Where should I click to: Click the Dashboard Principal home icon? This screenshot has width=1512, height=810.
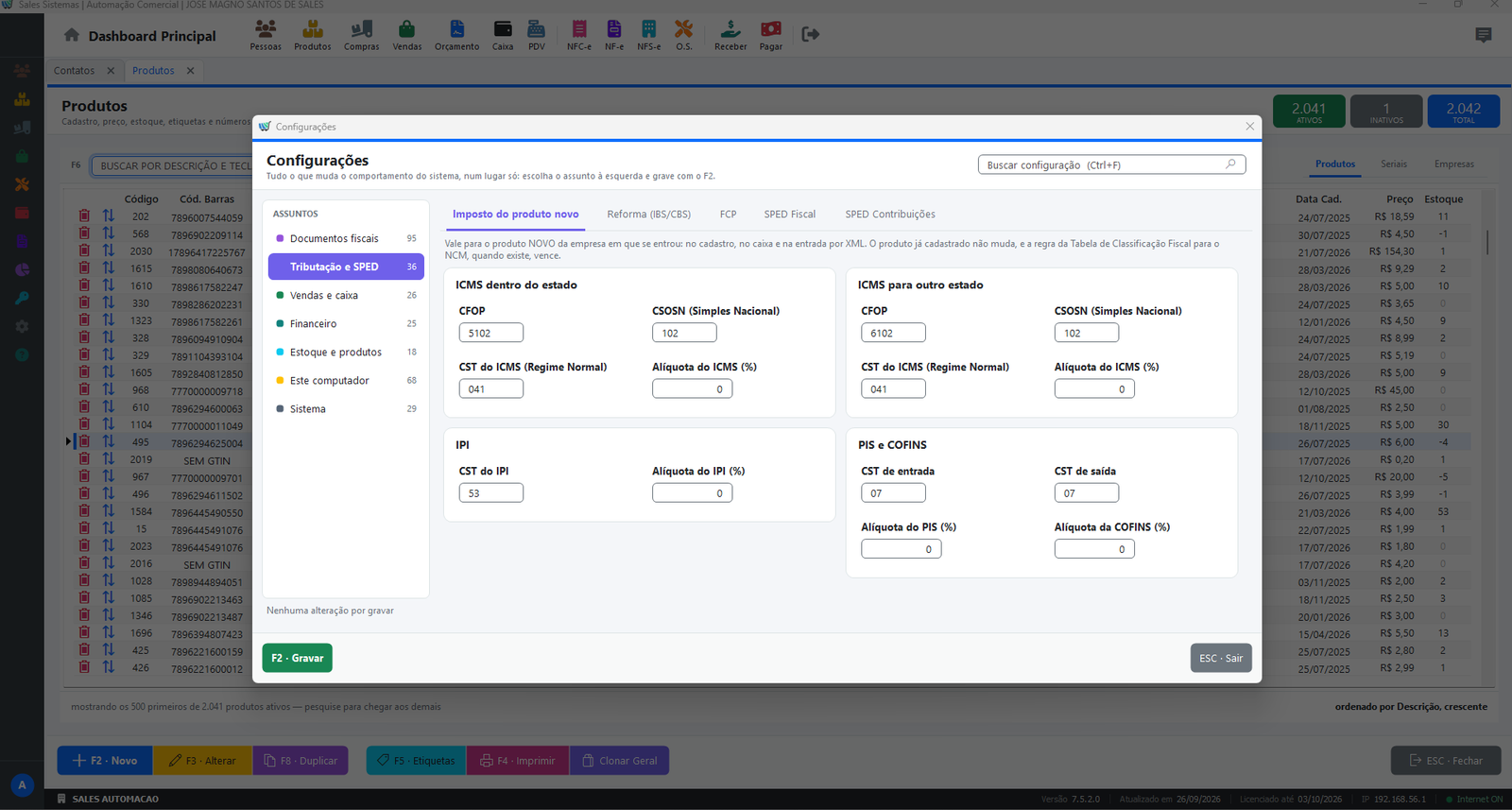(72, 35)
